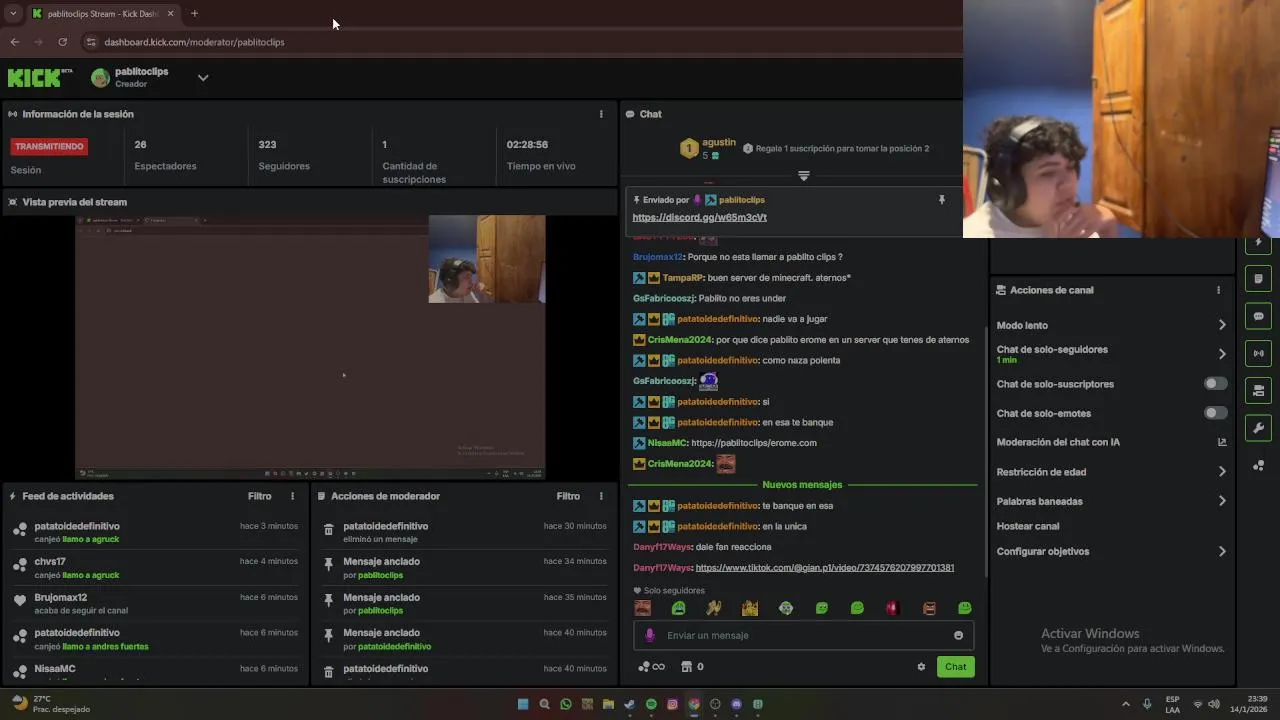
Task: Select the pablitoclips Stream browser tab
Action: pos(103,14)
